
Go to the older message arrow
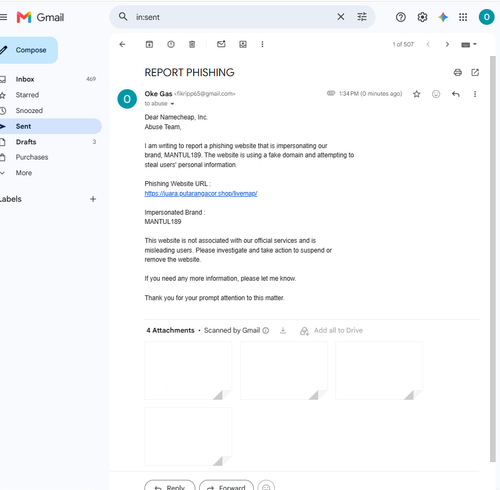coord(447,44)
